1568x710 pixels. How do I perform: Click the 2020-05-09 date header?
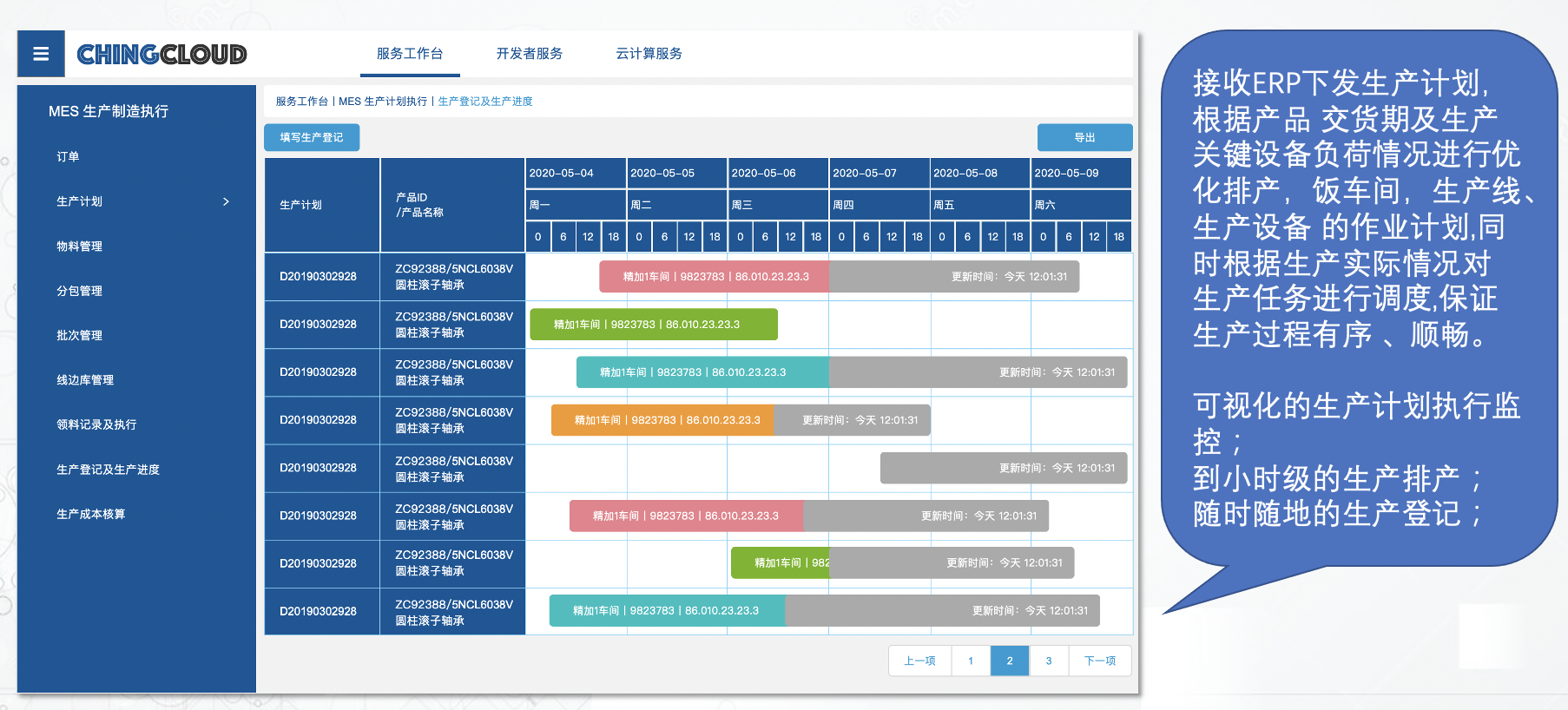click(x=1082, y=173)
